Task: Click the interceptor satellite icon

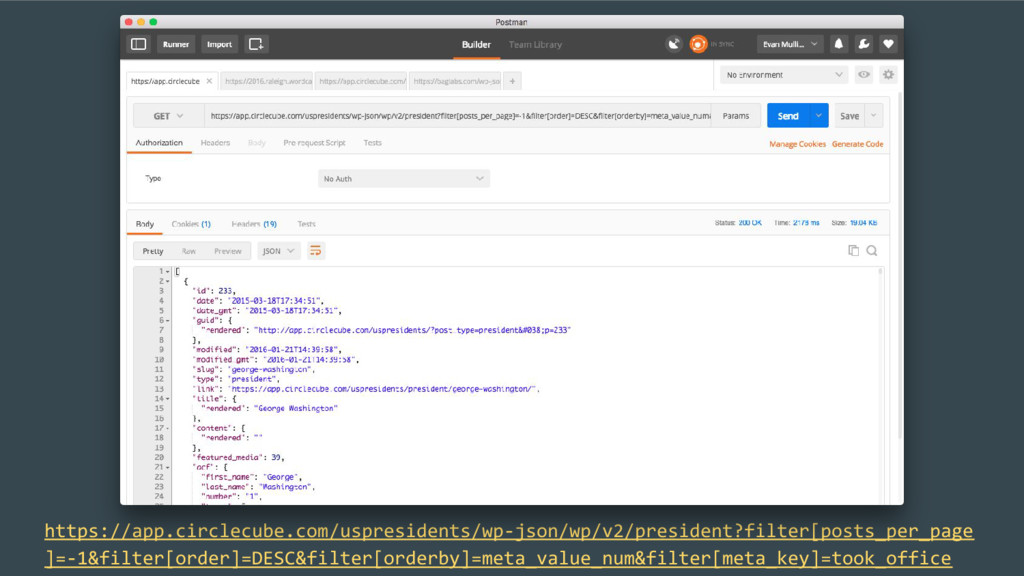Action: pos(673,44)
